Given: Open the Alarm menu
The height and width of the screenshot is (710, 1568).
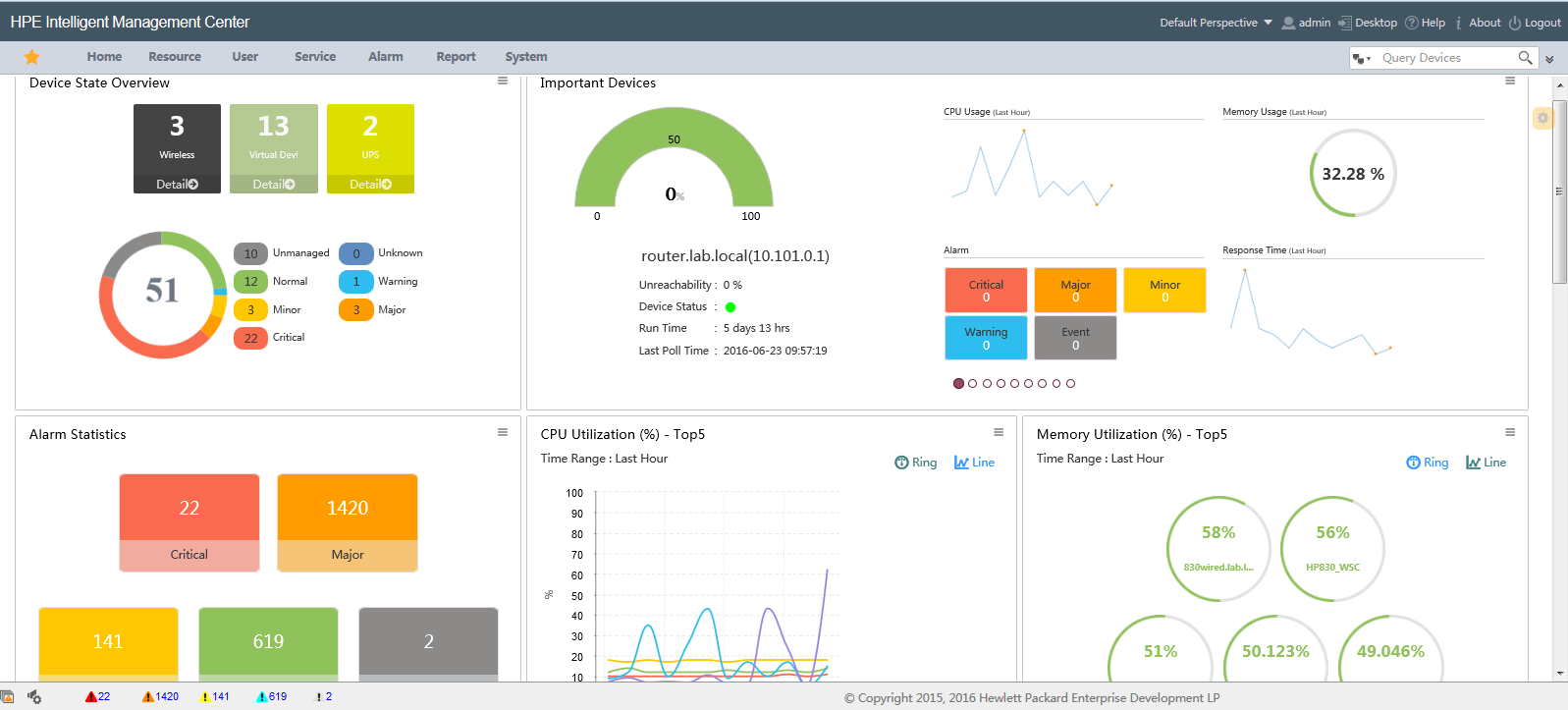Looking at the screenshot, I should pos(386,57).
